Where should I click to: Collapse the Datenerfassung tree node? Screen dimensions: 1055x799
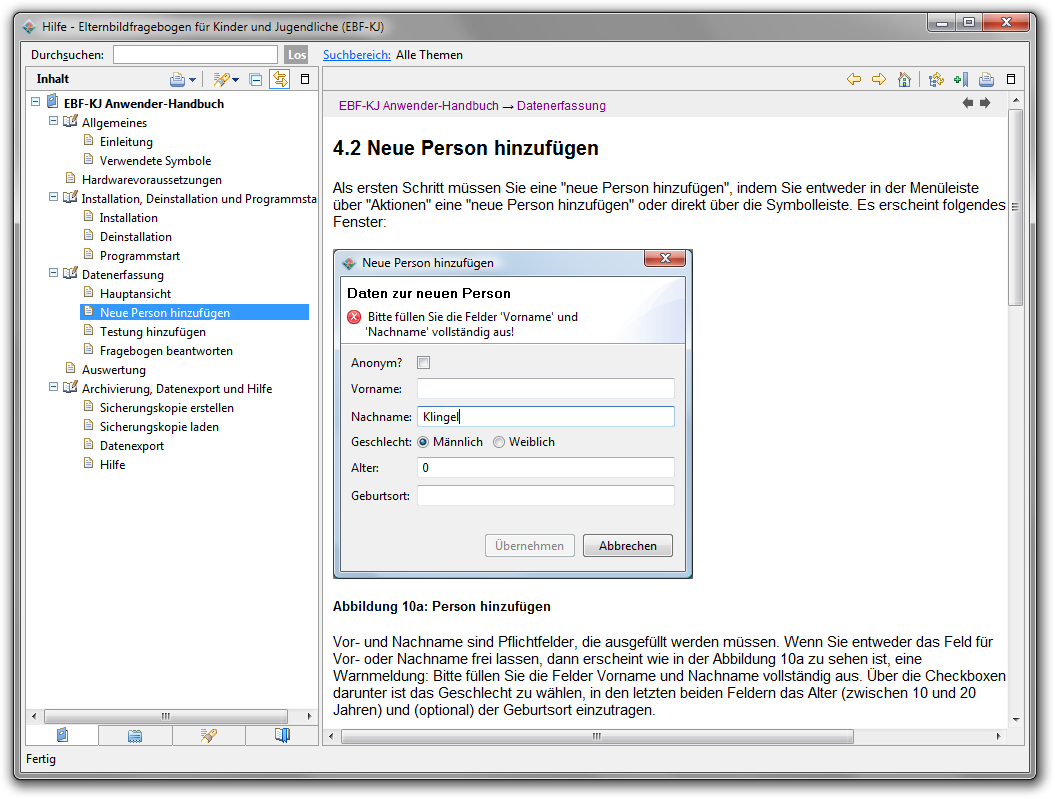click(54, 273)
